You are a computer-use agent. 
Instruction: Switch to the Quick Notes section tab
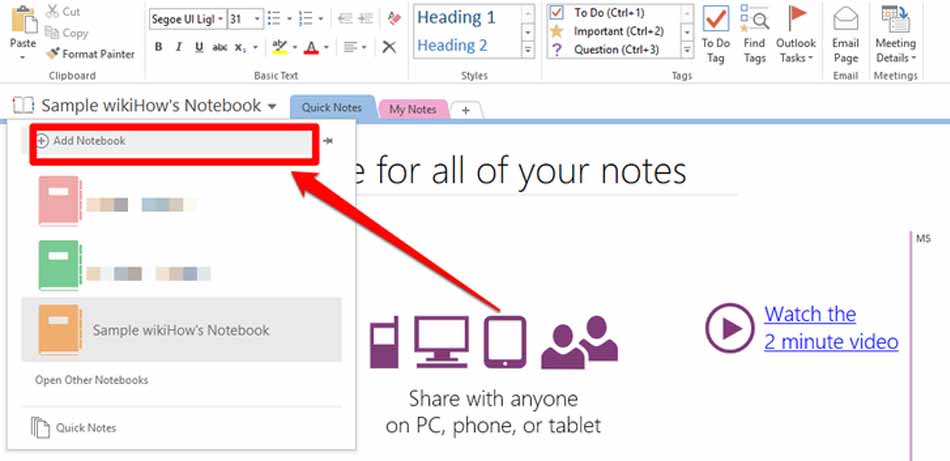[x=331, y=108]
